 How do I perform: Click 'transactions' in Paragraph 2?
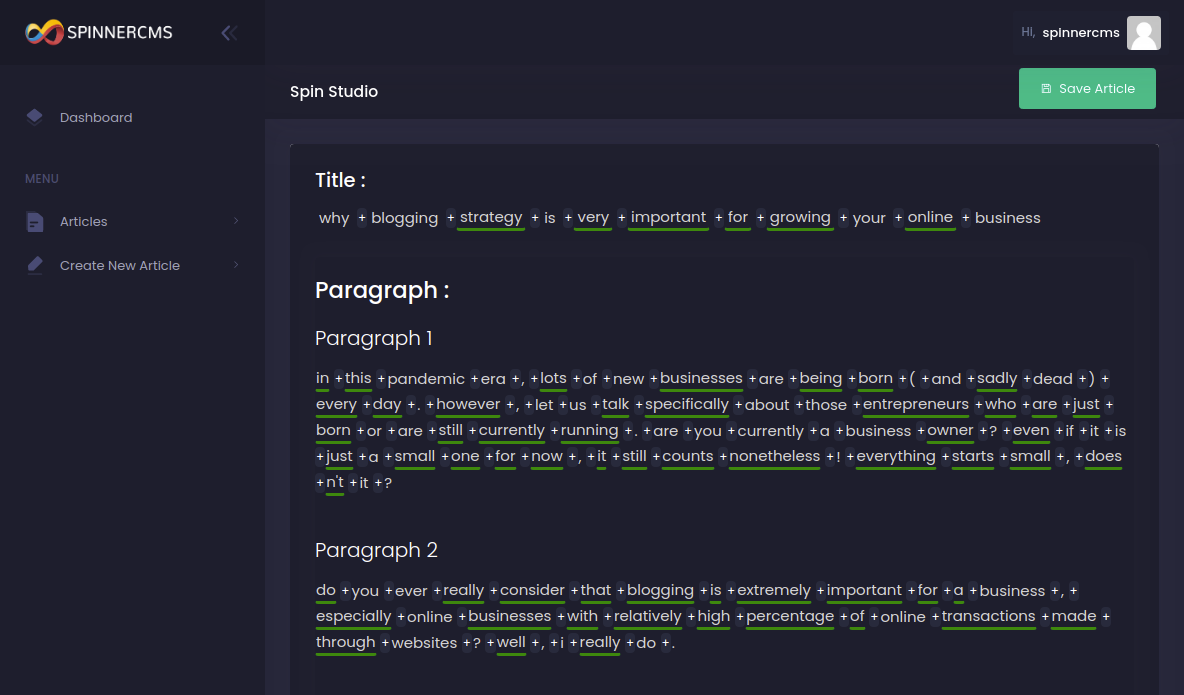point(988,616)
